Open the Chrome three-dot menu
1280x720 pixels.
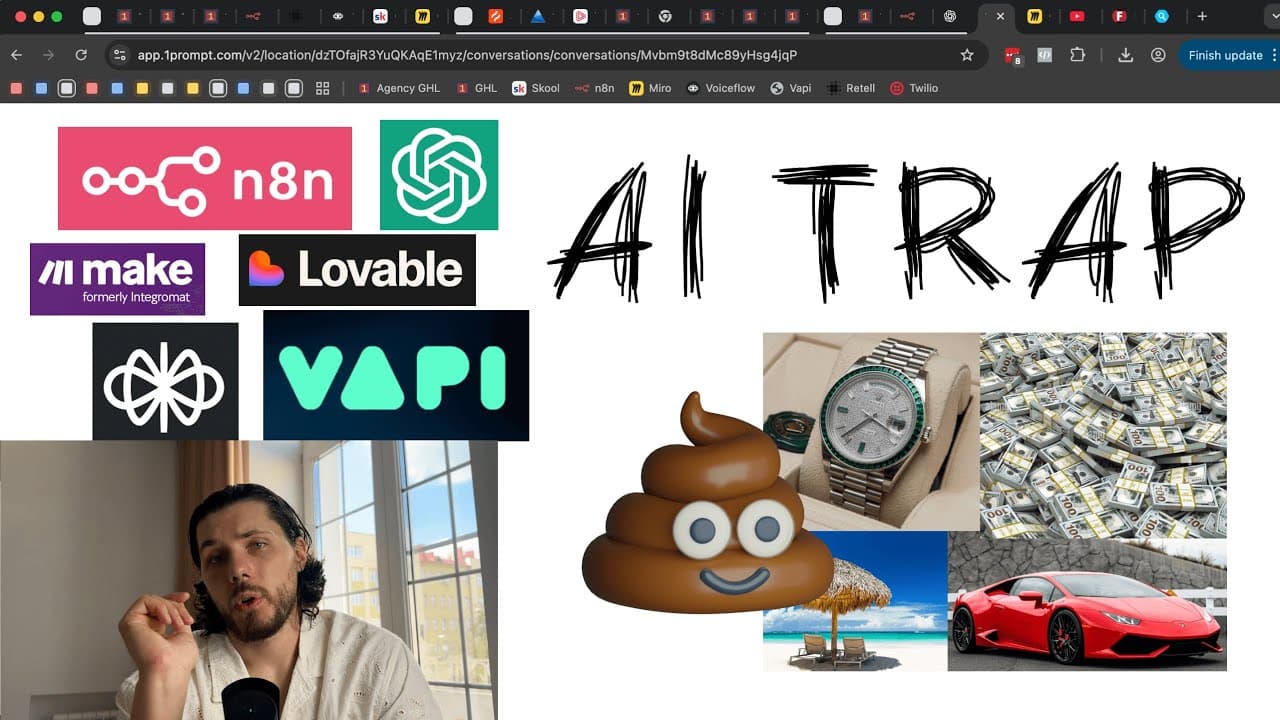click(x=1272, y=55)
